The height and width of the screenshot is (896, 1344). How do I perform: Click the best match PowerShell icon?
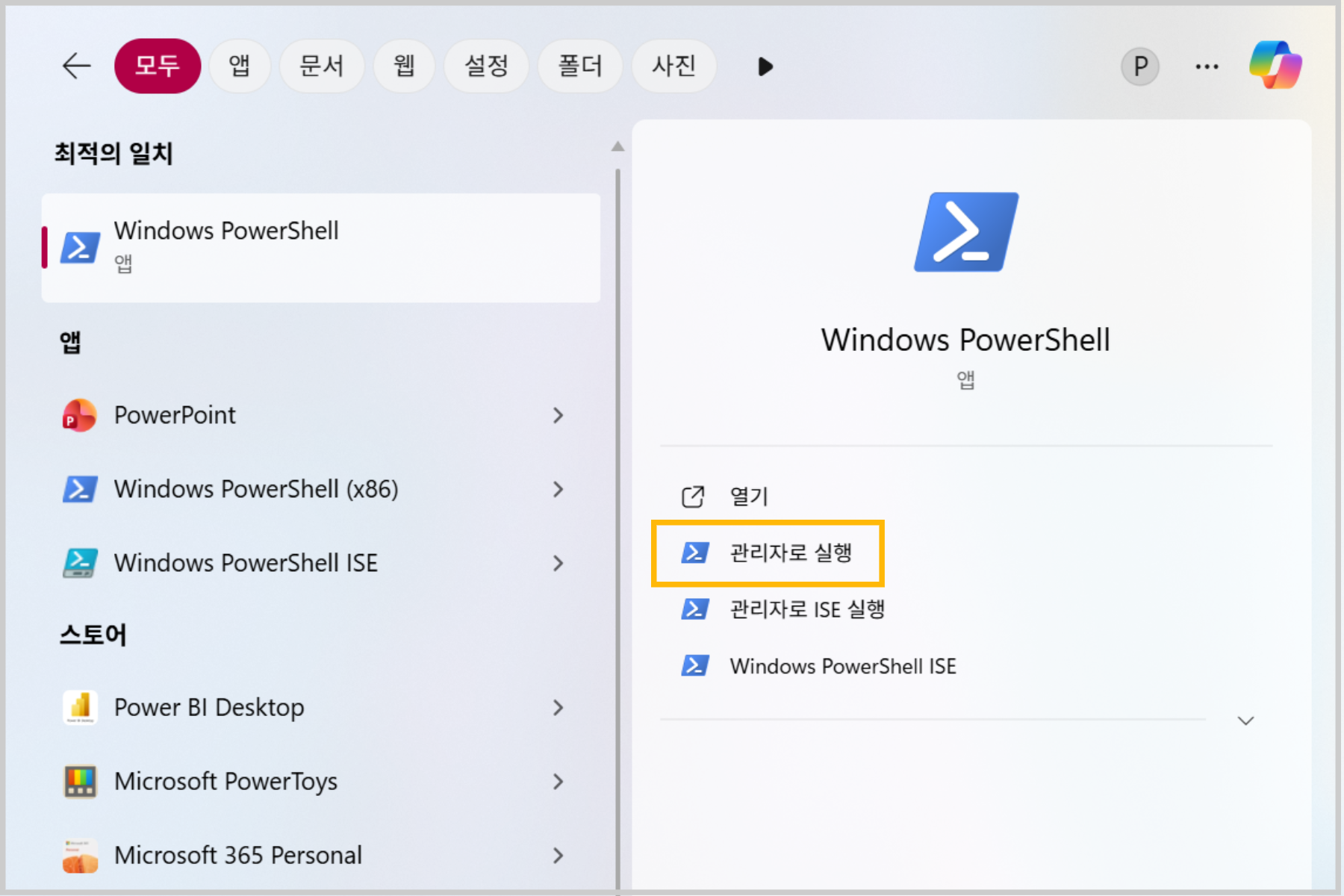(80, 247)
